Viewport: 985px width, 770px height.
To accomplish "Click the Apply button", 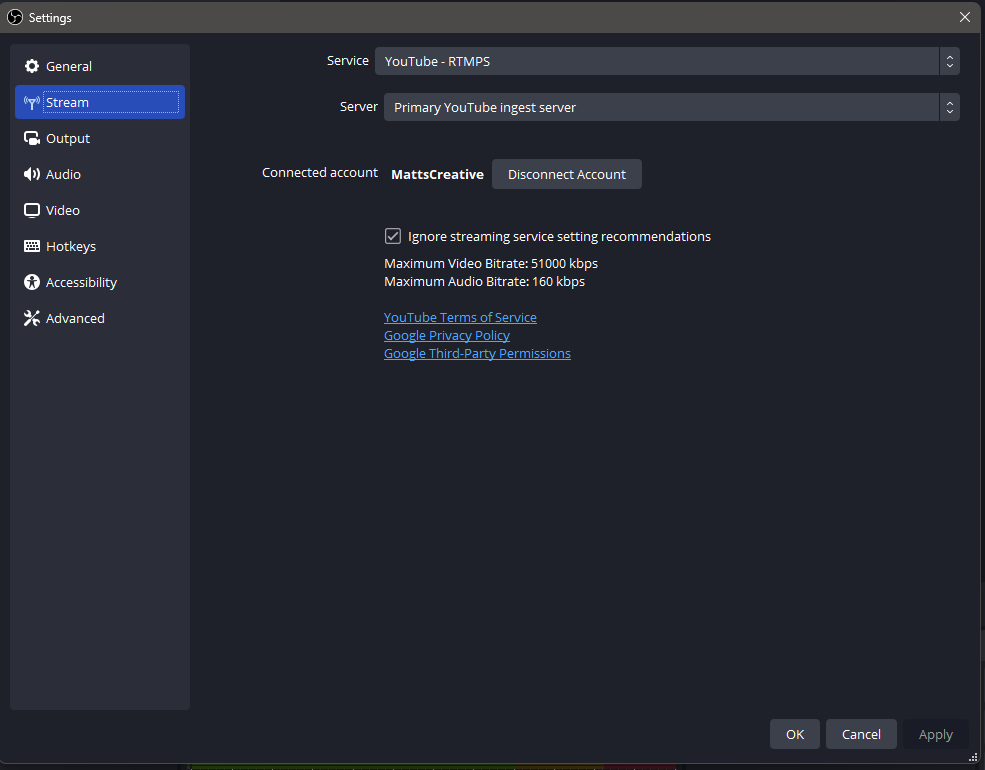I will coord(935,733).
